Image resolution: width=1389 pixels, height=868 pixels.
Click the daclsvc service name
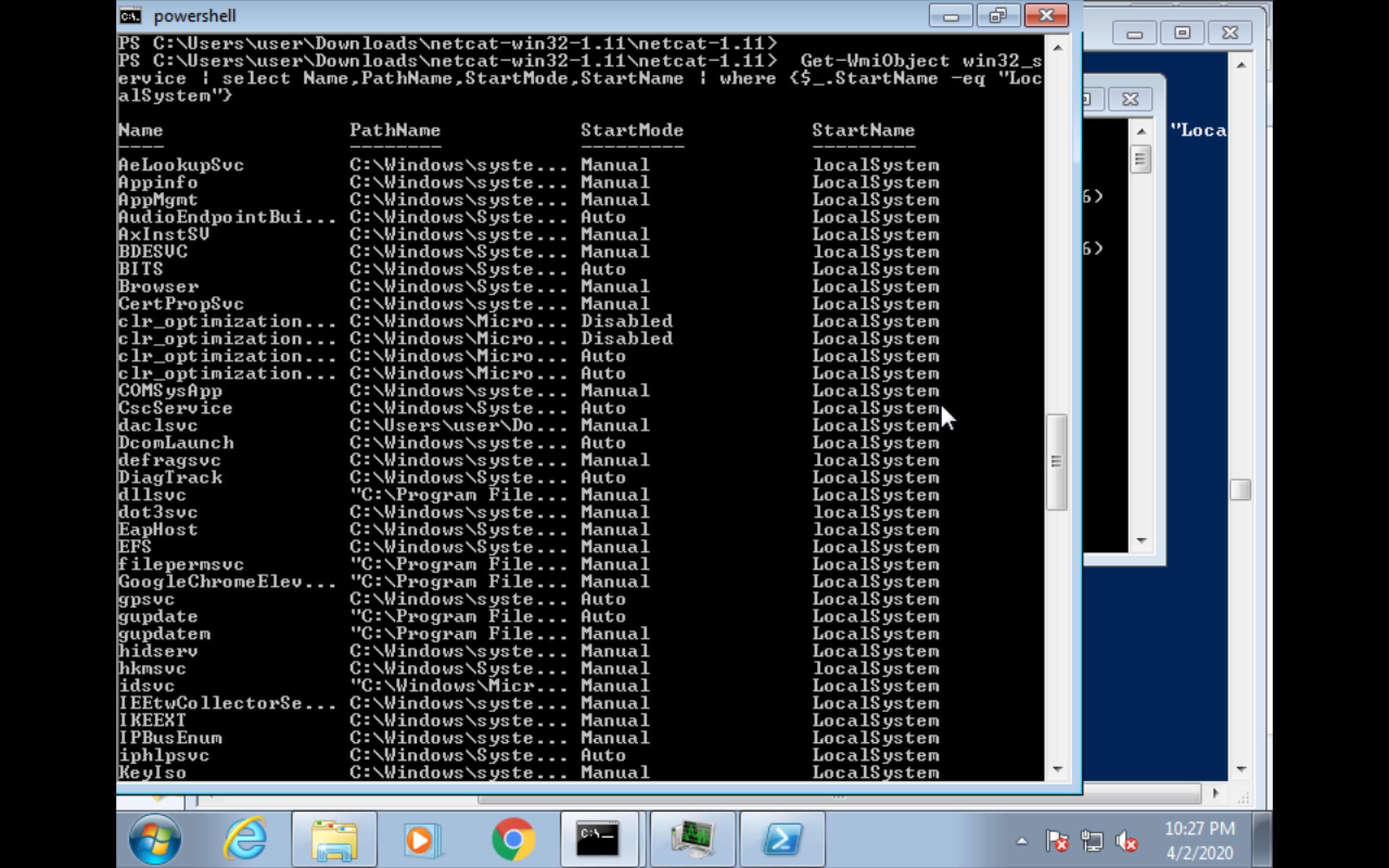tap(158, 425)
